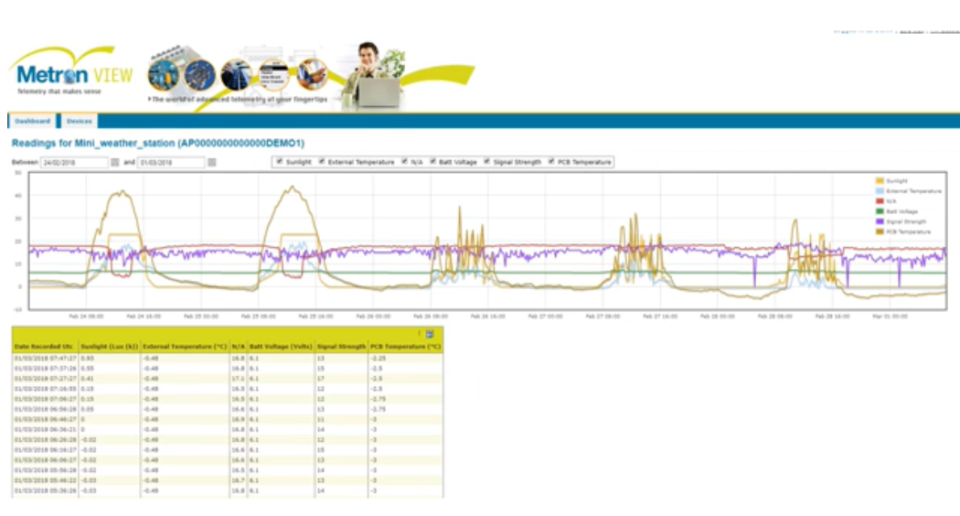Toggle the Batt Voltage checkbox

tap(432, 162)
